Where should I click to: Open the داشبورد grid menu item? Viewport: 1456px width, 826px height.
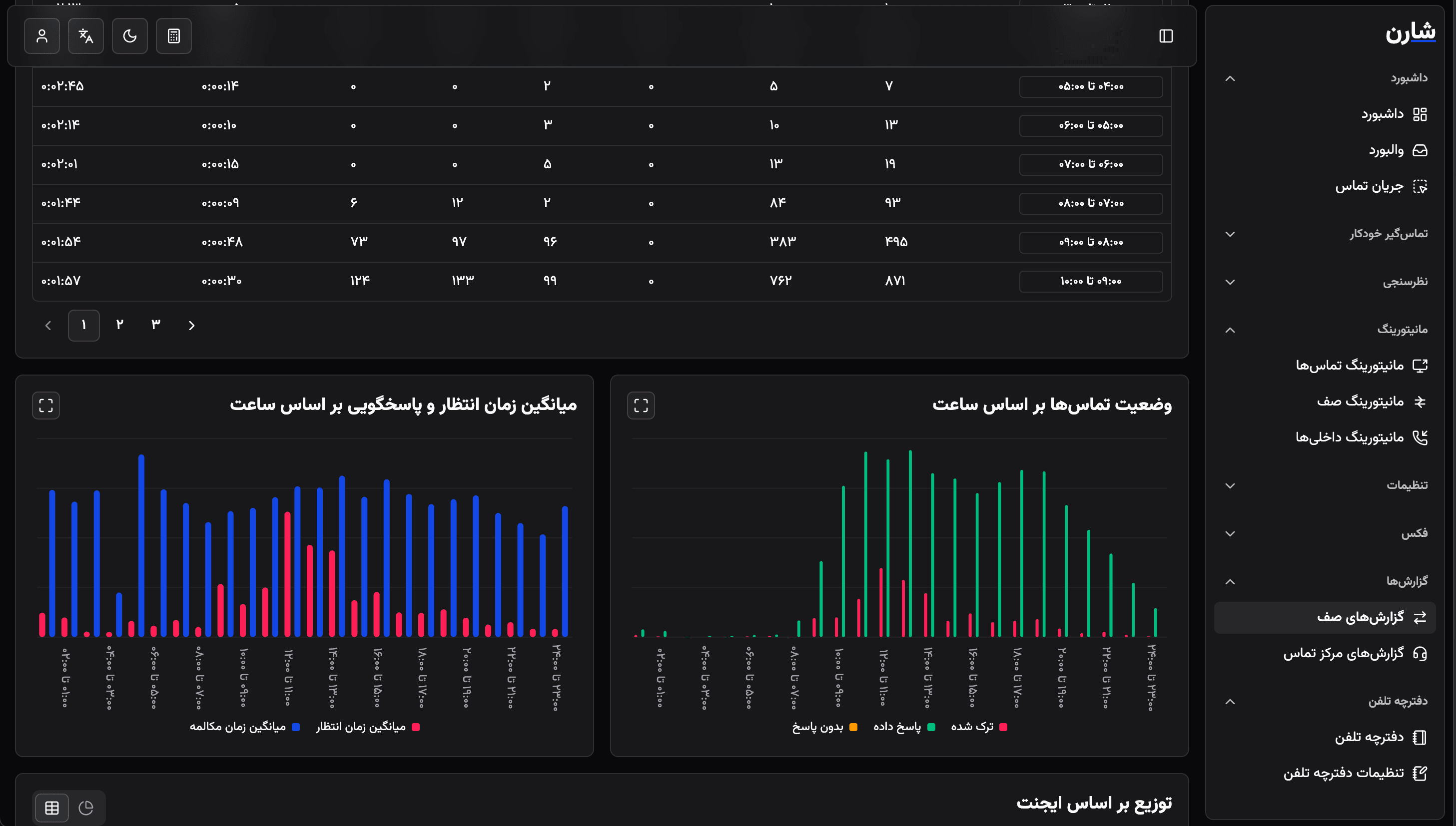click(1325, 114)
